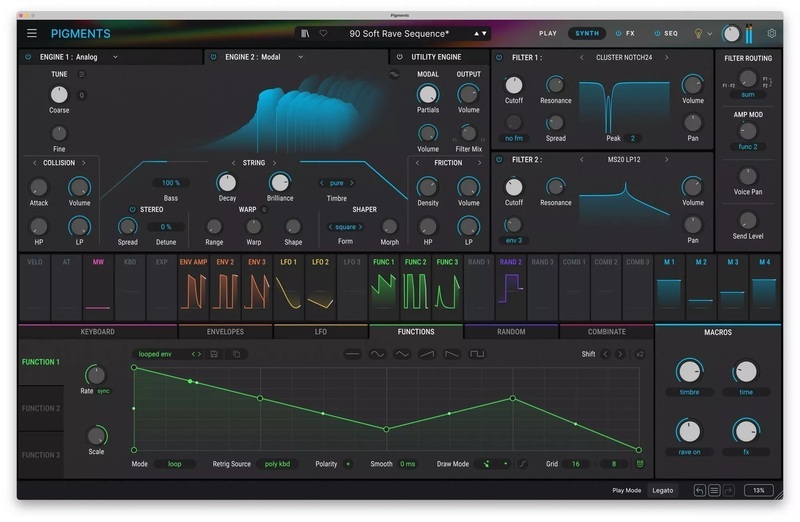Select the square wave function shape
Viewport: 800px width, 522px height.
click(477, 354)
